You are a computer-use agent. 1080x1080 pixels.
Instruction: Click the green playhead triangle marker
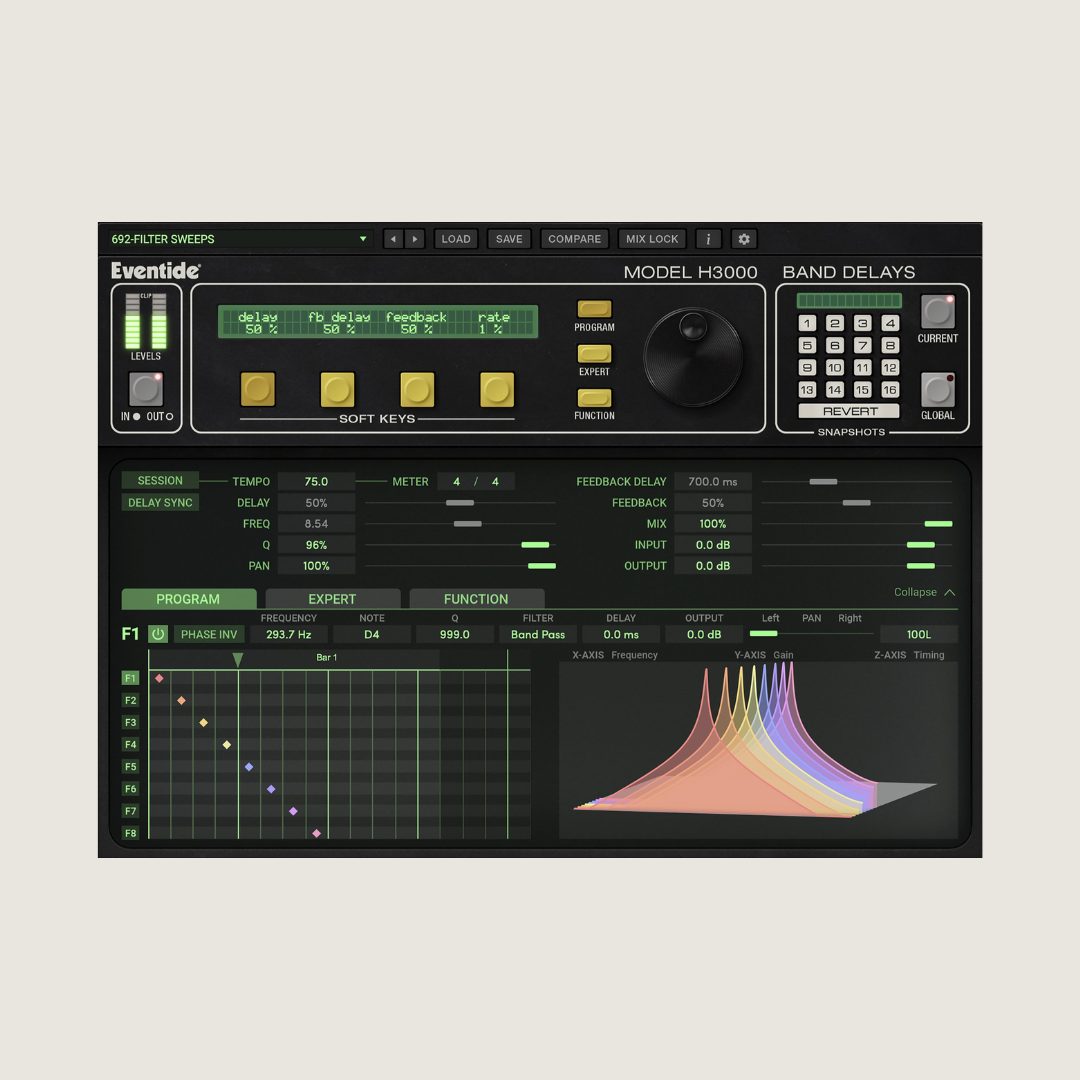click(238, 660)
